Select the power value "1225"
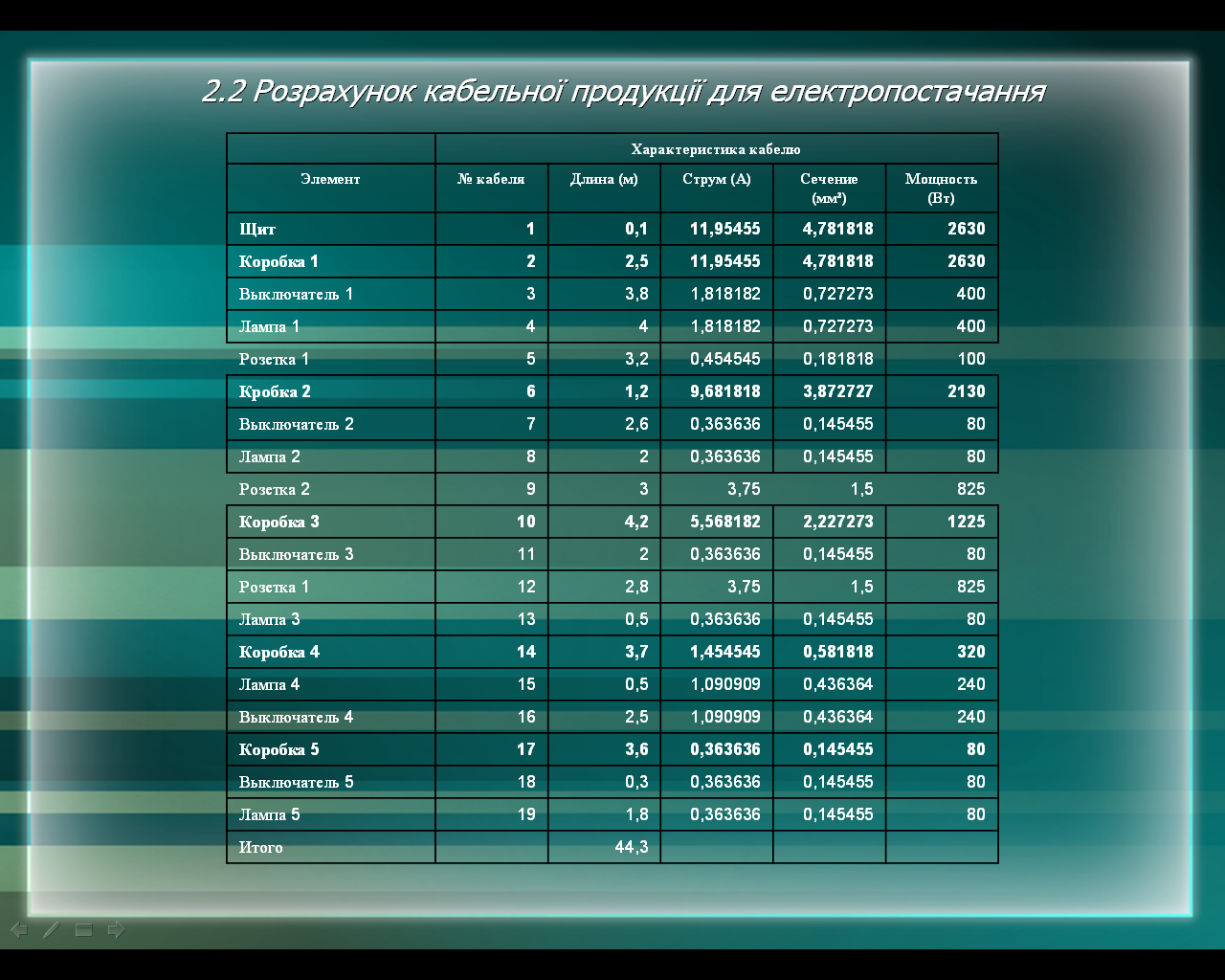Viewport: 1225px width, 980px height. [x=967, y=523]
